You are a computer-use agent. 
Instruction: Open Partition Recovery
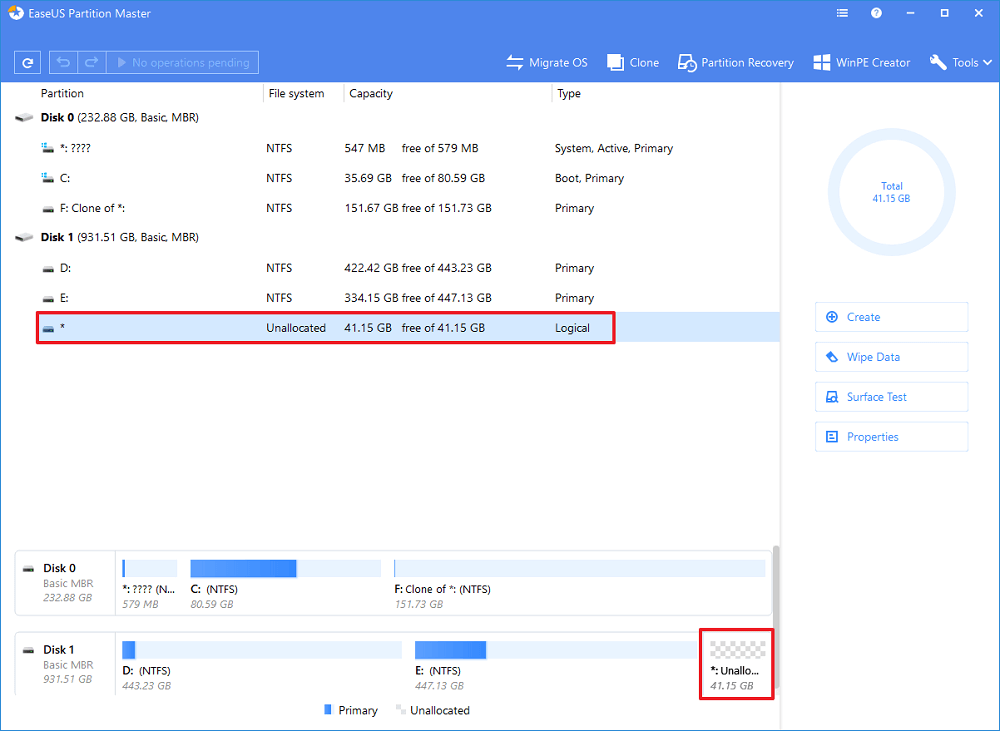(x=735, y=63)
